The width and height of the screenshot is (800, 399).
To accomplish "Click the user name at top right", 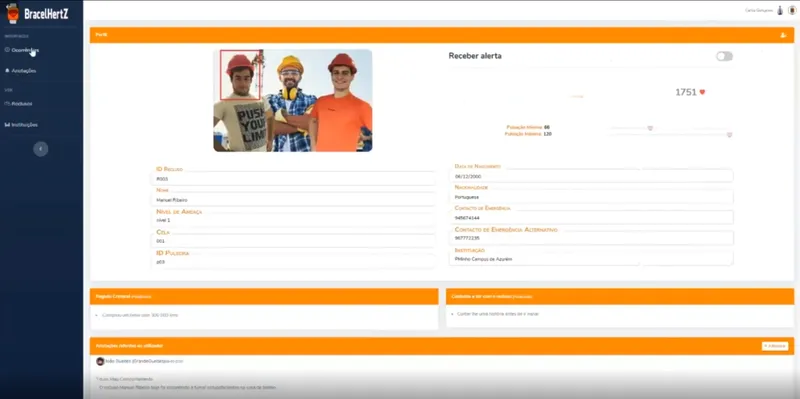I will click(x=760, y=11).
